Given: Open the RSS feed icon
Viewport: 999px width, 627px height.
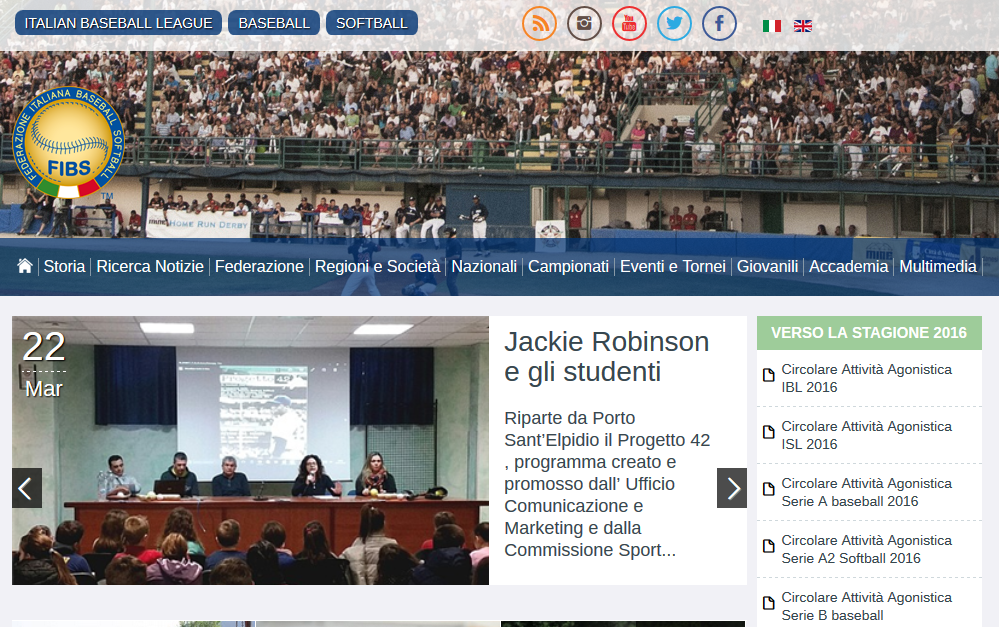Looking at the screenshot, I should pos(539,24).
